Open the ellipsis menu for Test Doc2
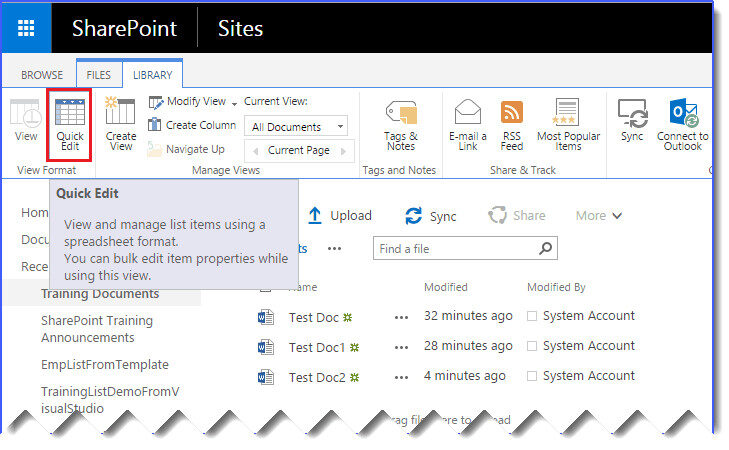The image size is (729, 450). click(x=401, y=377)
